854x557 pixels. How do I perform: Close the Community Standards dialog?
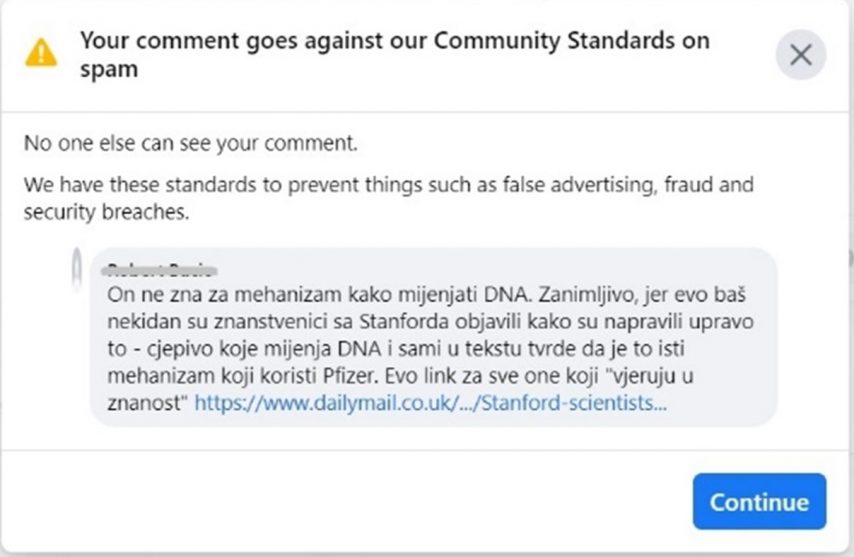pyautogui.click(x=800, y=54)
